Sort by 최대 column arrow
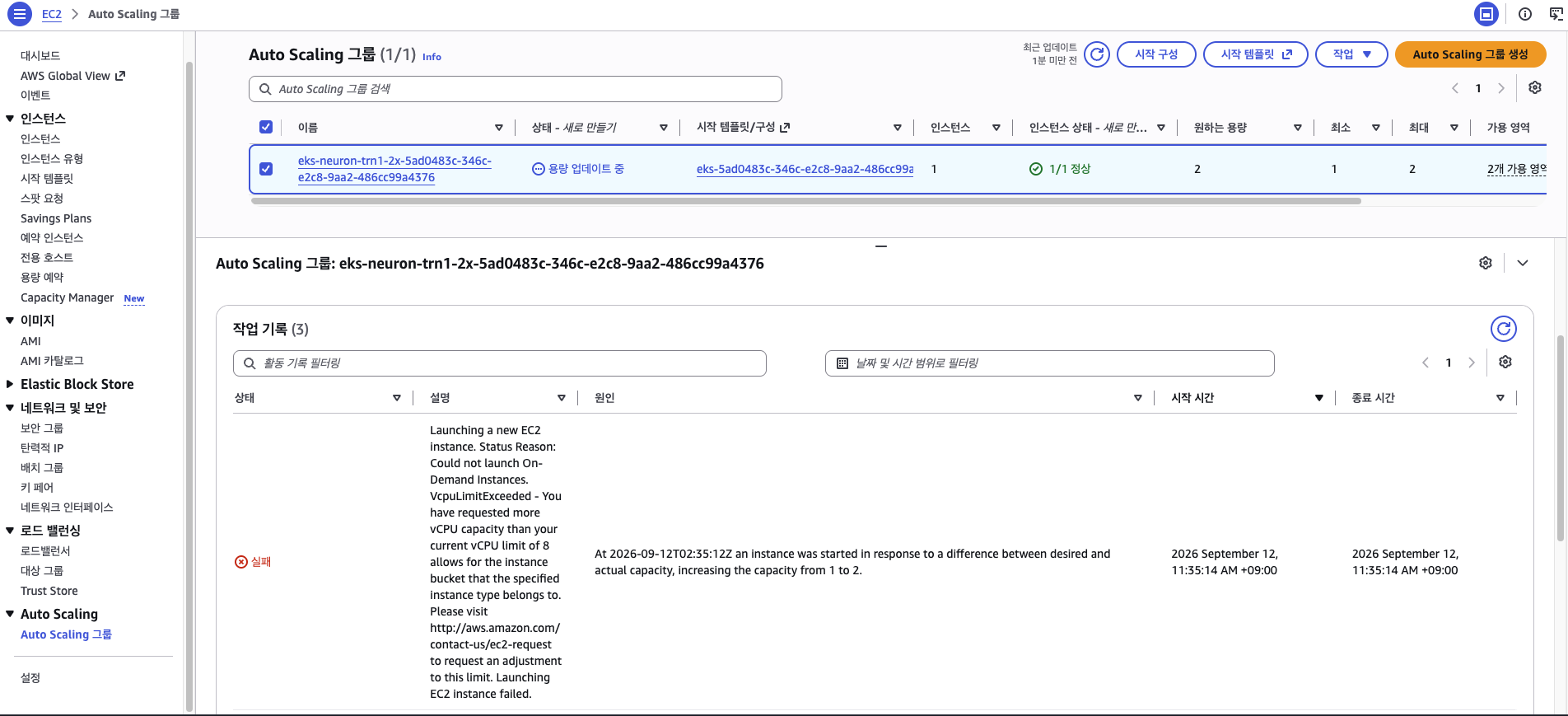This screenshot has width=1568, height=716. (1454, 128)
